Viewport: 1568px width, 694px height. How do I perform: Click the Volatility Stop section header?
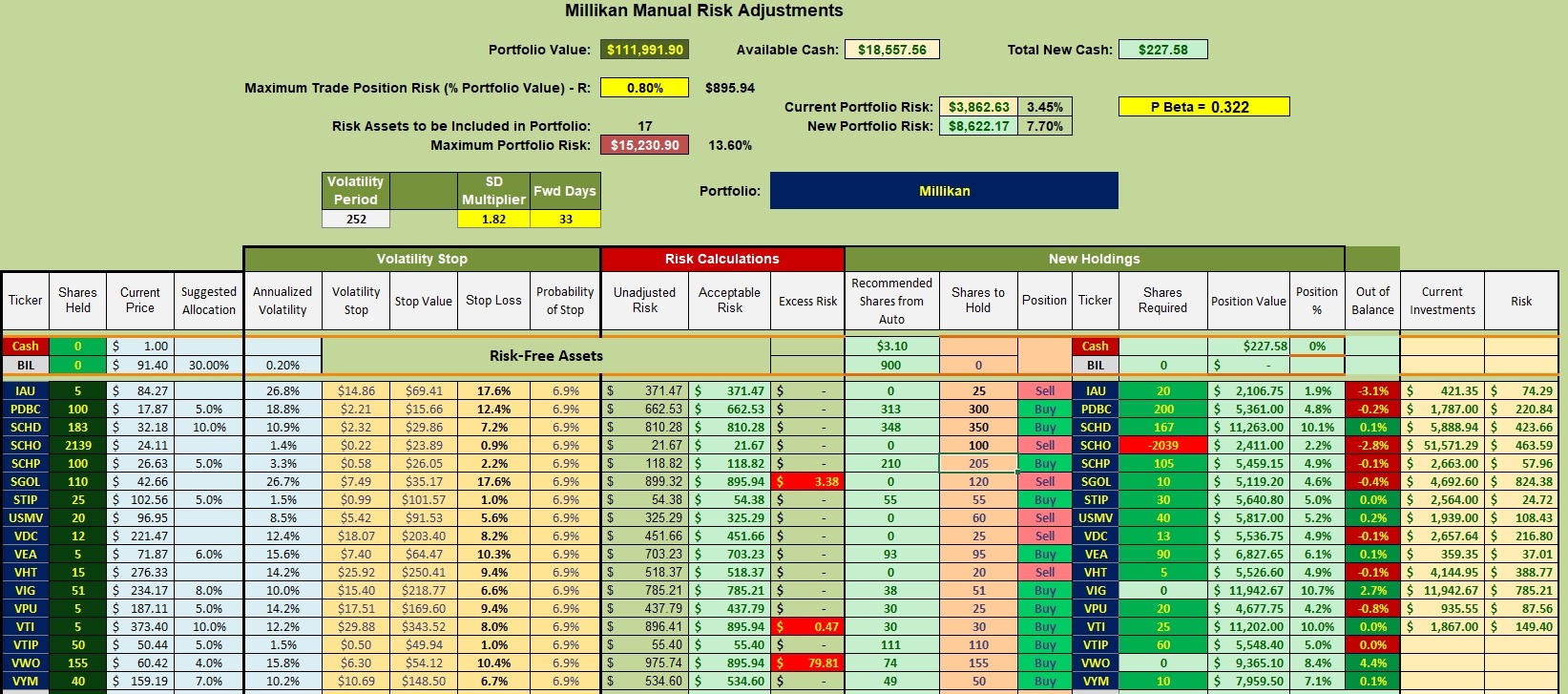point(422,259)
